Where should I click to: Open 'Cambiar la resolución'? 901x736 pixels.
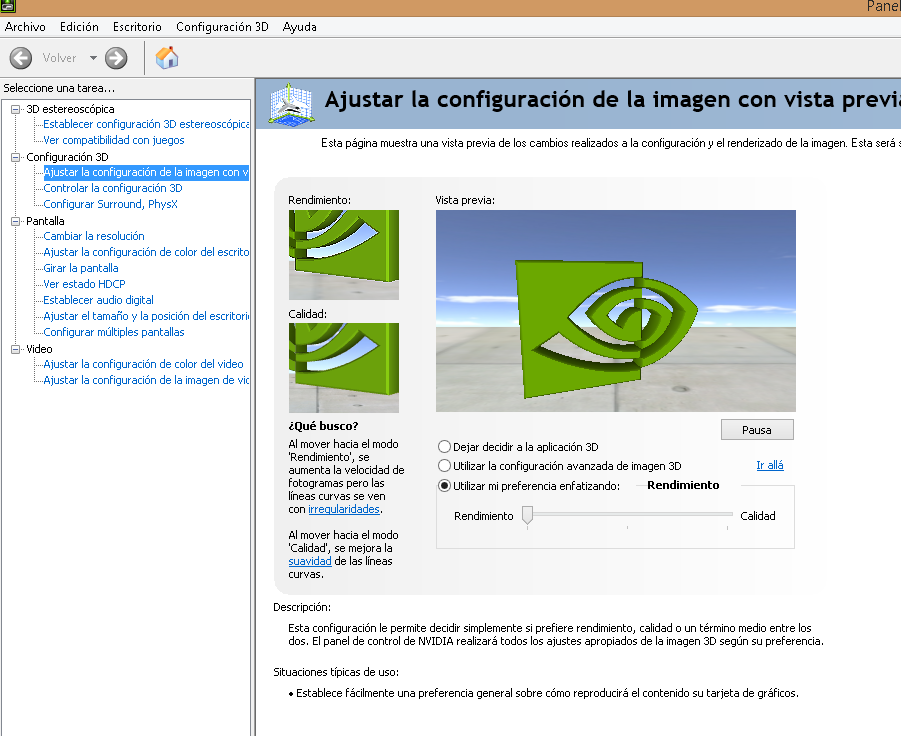(x=94, y=236)
